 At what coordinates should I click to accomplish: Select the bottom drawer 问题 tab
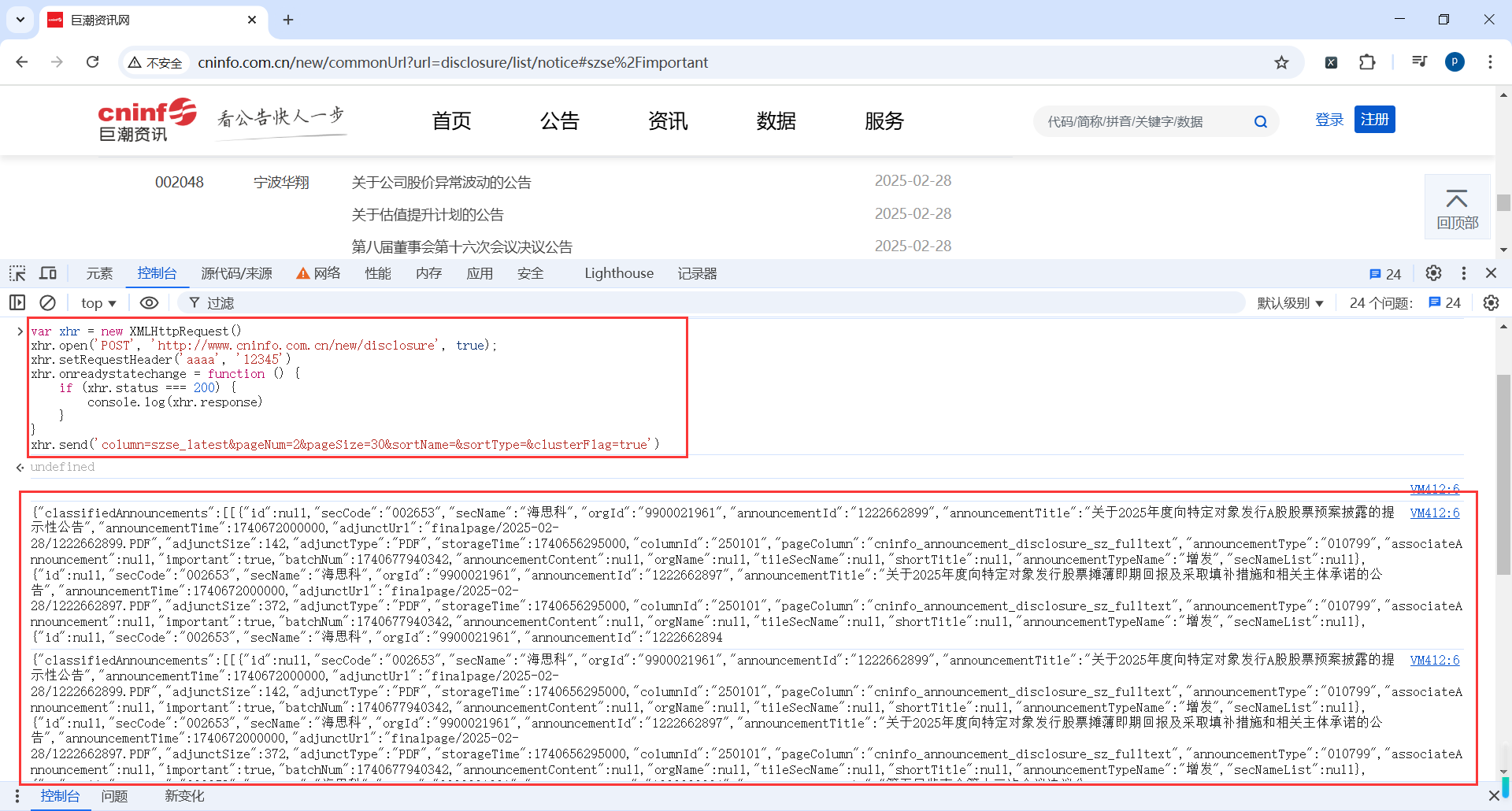click(114, 796)
